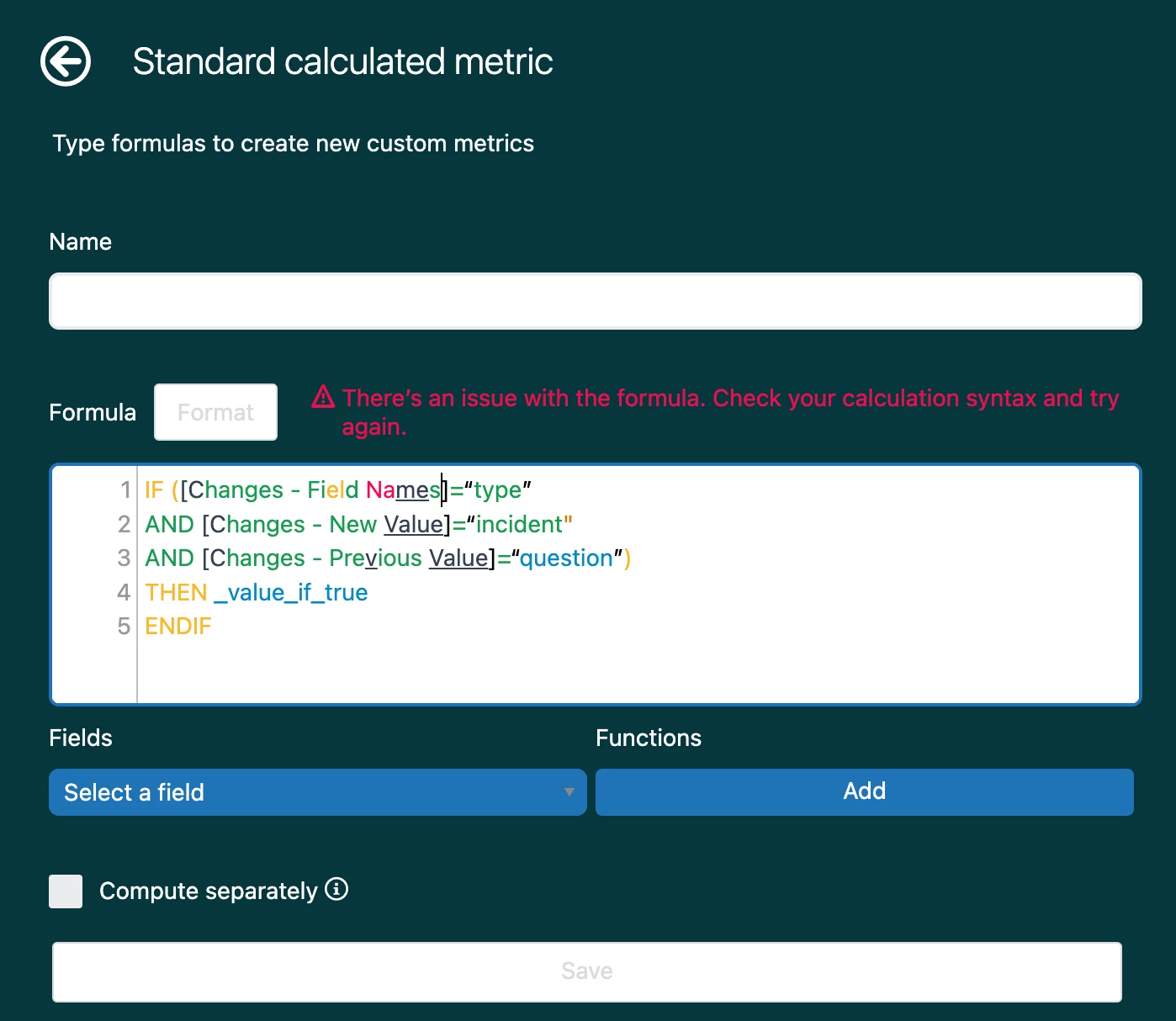Screen dimensions: 1176x1021
Task: Open the Select a field dropdown
Action: click(317, 792)
